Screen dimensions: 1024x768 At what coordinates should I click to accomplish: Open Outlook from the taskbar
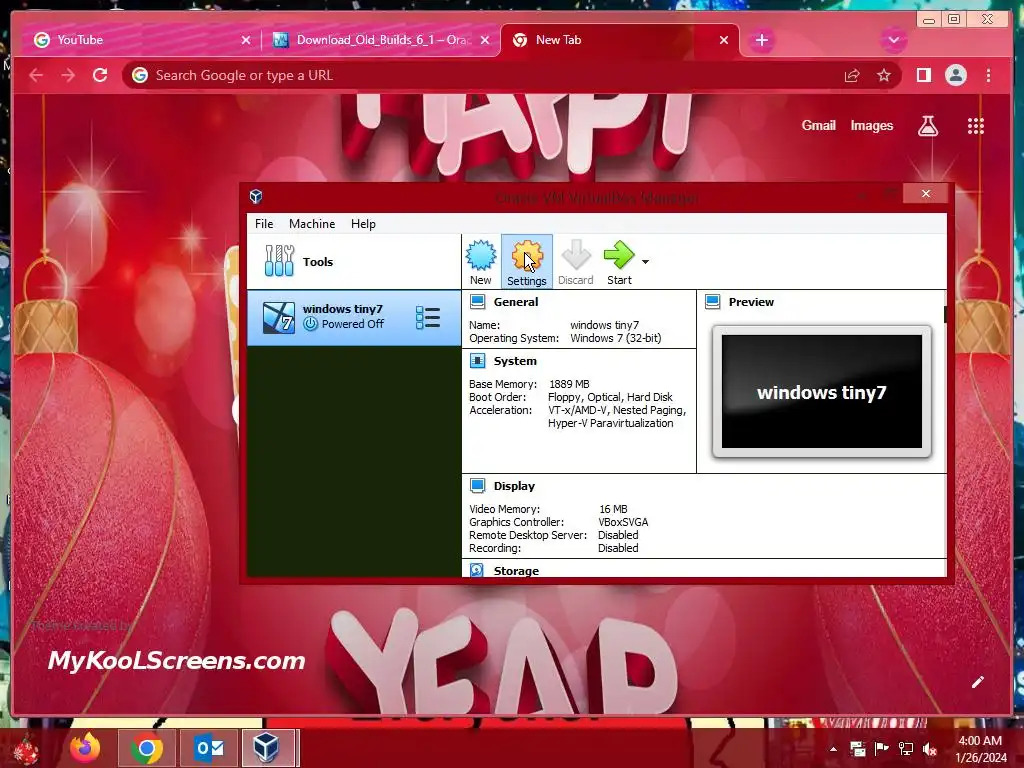click(x=209, y=748)
